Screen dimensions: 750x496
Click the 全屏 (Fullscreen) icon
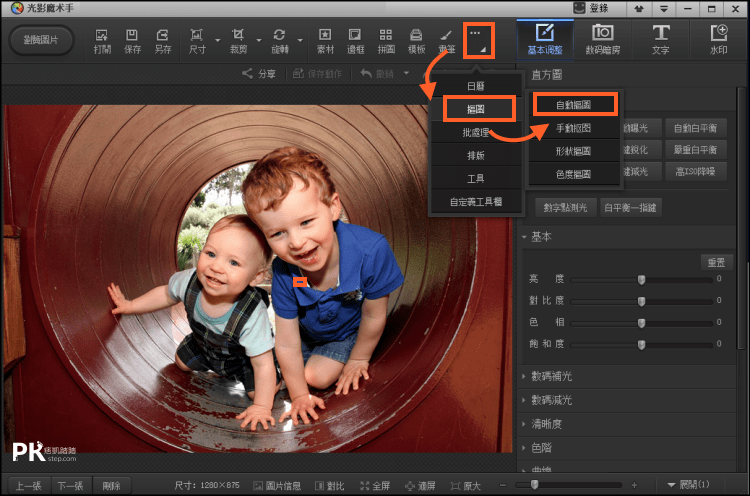364,486
